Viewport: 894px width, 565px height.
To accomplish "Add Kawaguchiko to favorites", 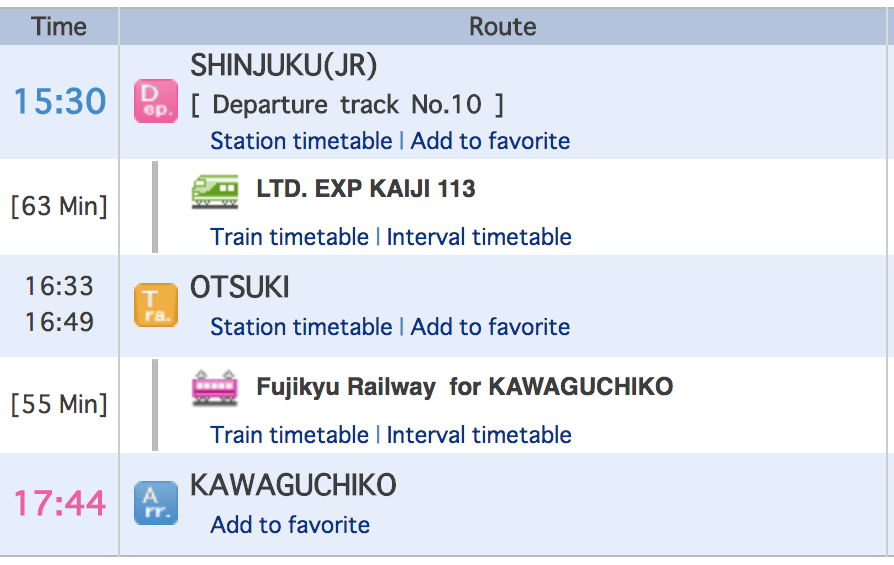I will [290, 525].
